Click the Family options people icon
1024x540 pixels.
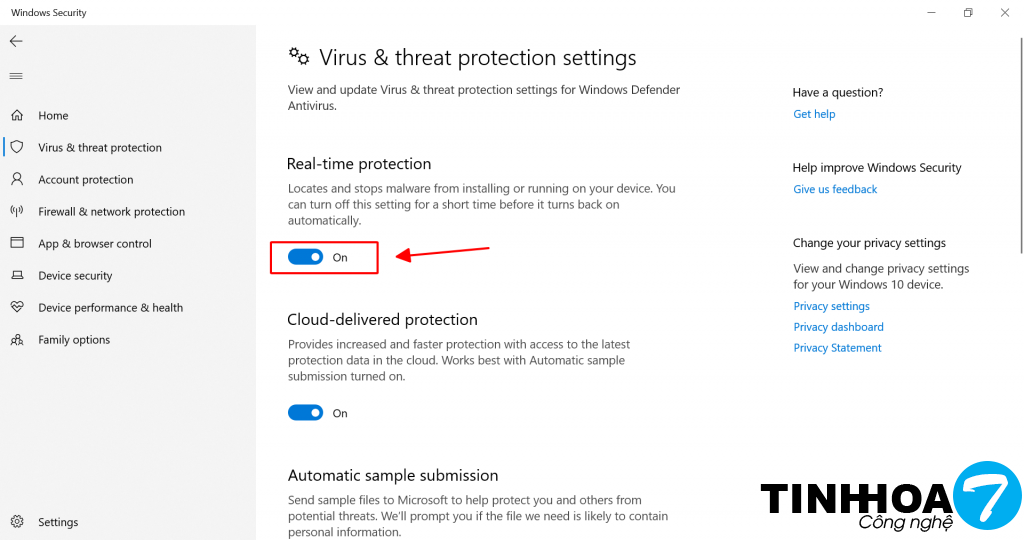[17, 340]
